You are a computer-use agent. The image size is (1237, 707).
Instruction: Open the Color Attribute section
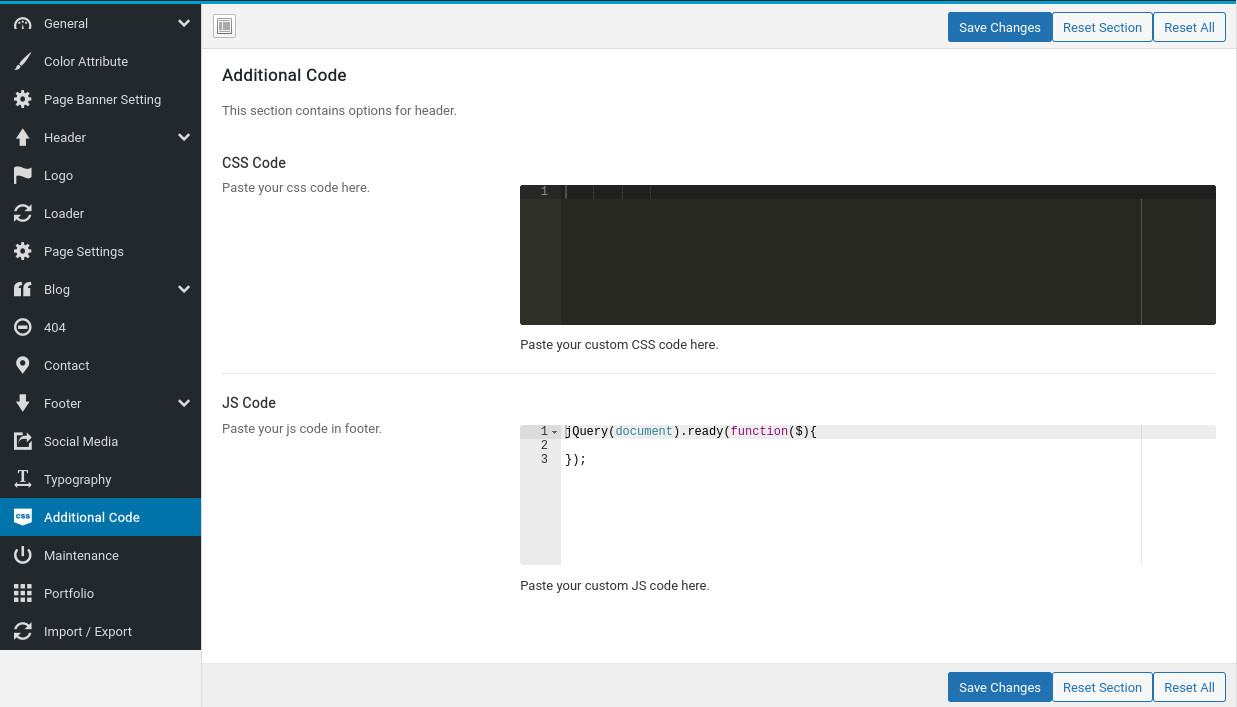coord(100,61)
